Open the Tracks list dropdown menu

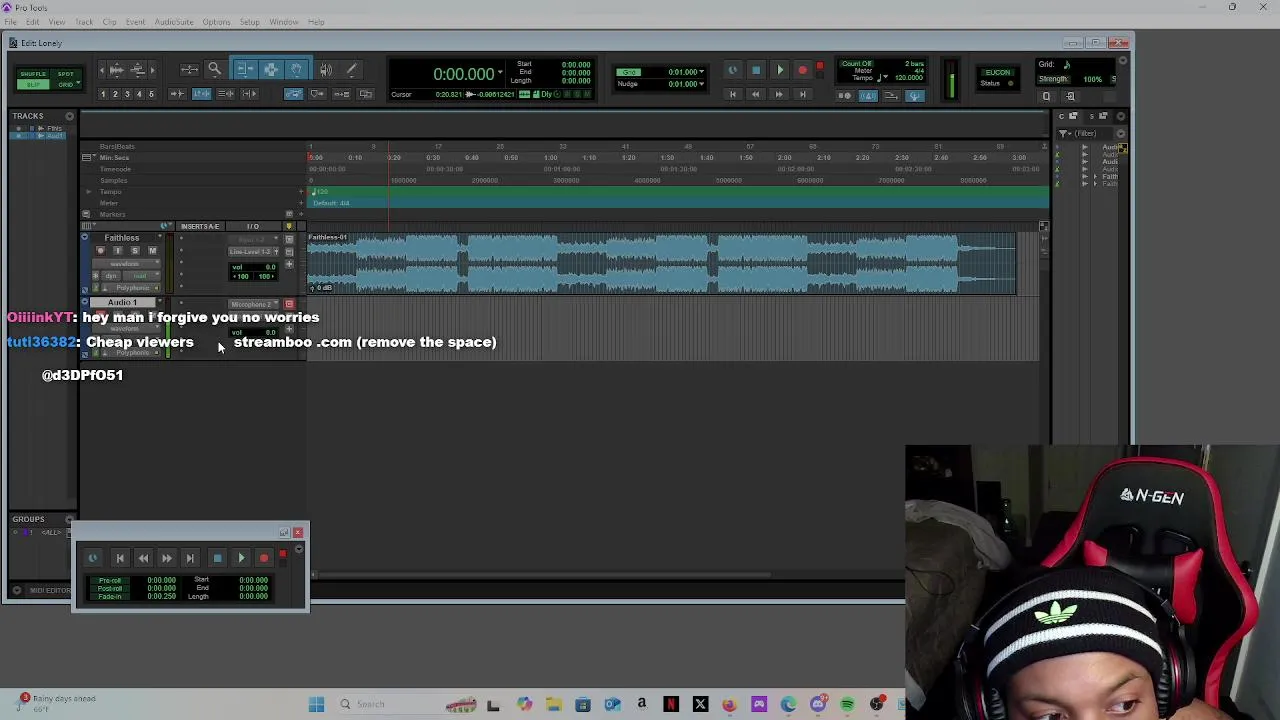point(69,116)
